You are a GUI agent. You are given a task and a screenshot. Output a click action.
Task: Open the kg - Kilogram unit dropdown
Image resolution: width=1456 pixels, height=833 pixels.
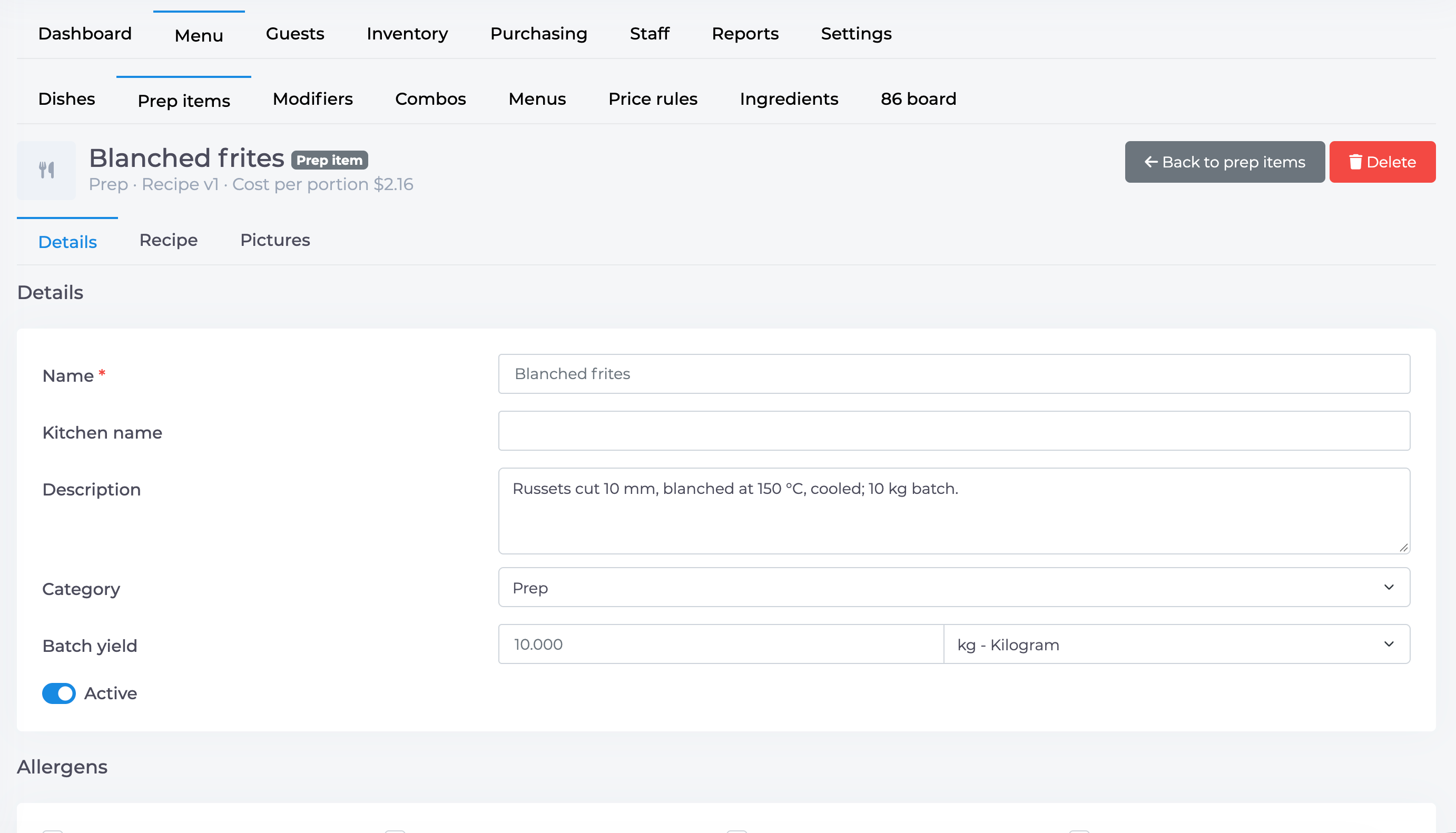tap(1176, 644)
